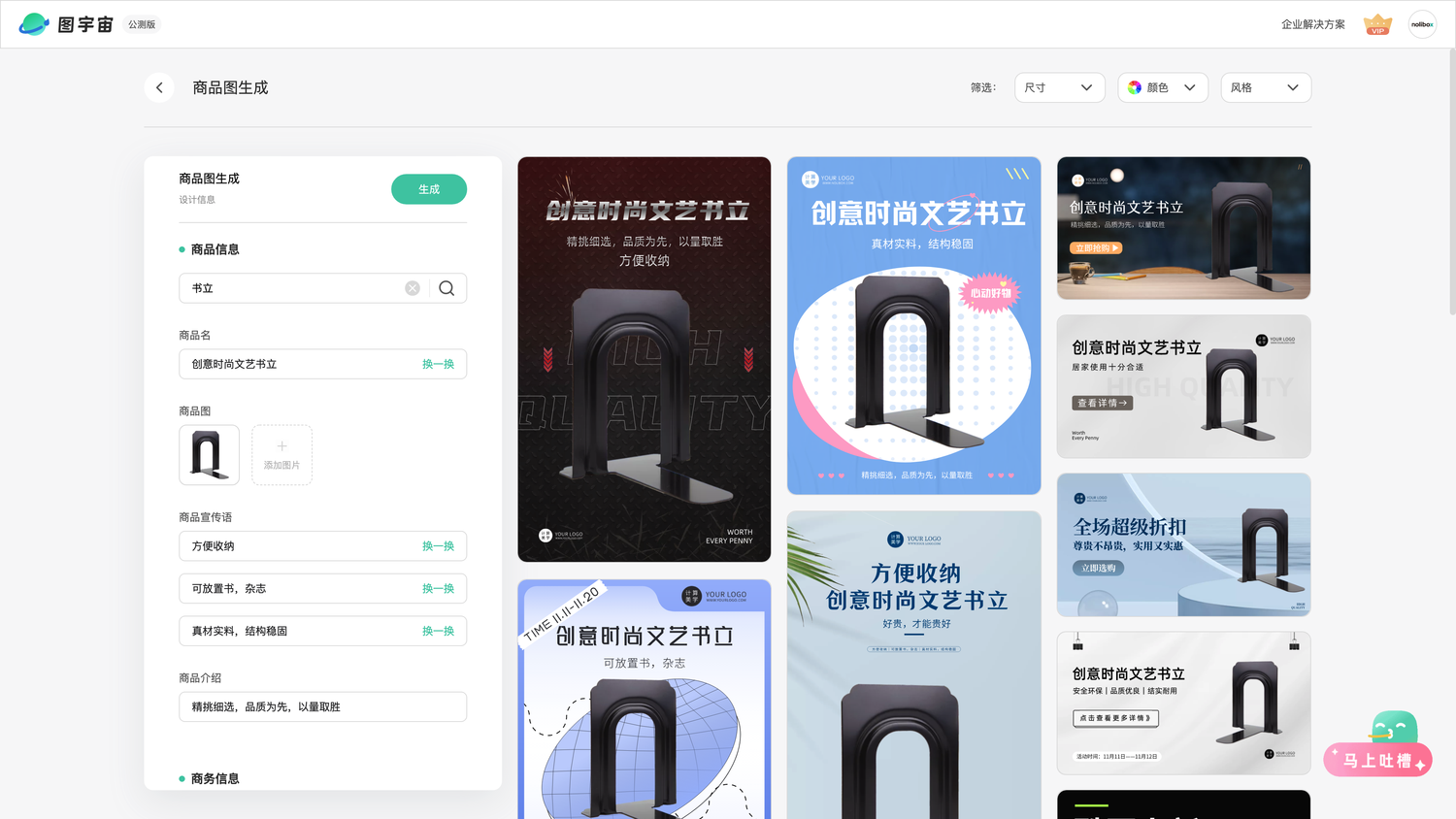This screenshot has height=819, width=1456.
Task: Click 换一换 next to 方便收纳
Action: pyautogui.click(x=438, y=546)
